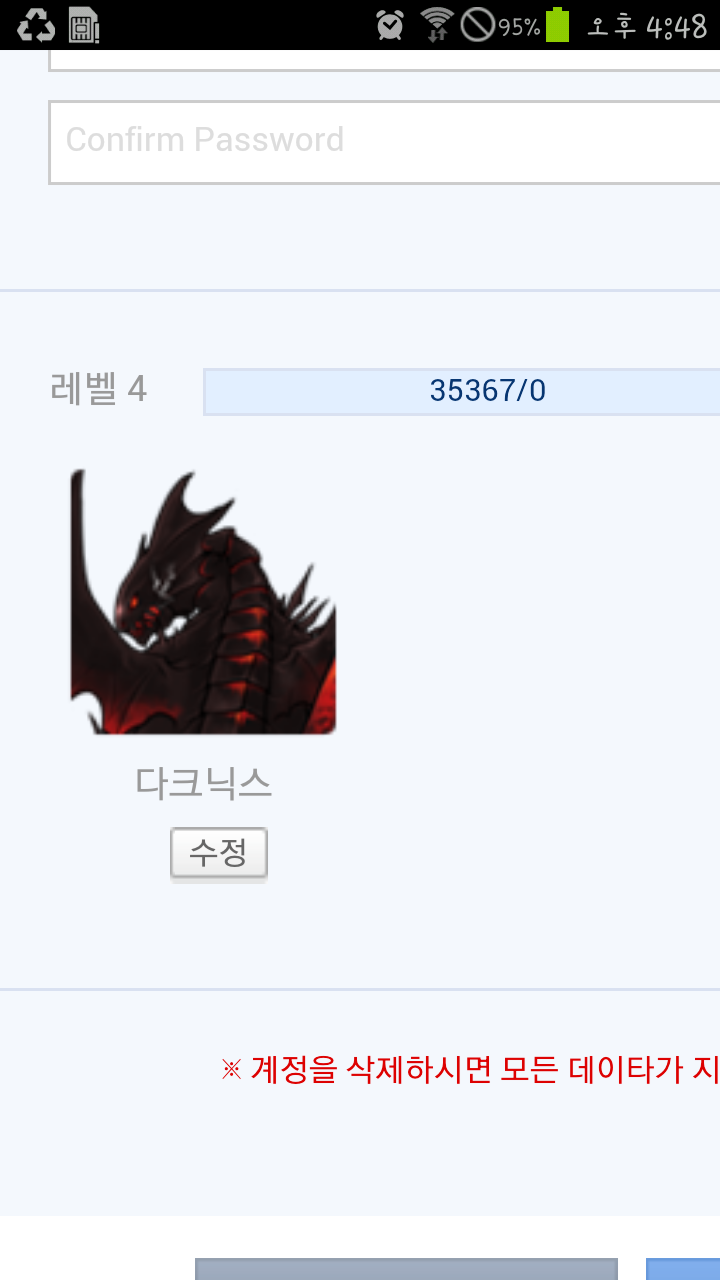Viewport: 720px width, 1280px height.
Task: Click the red account deletion warning text
Action: click(470, 1069)
